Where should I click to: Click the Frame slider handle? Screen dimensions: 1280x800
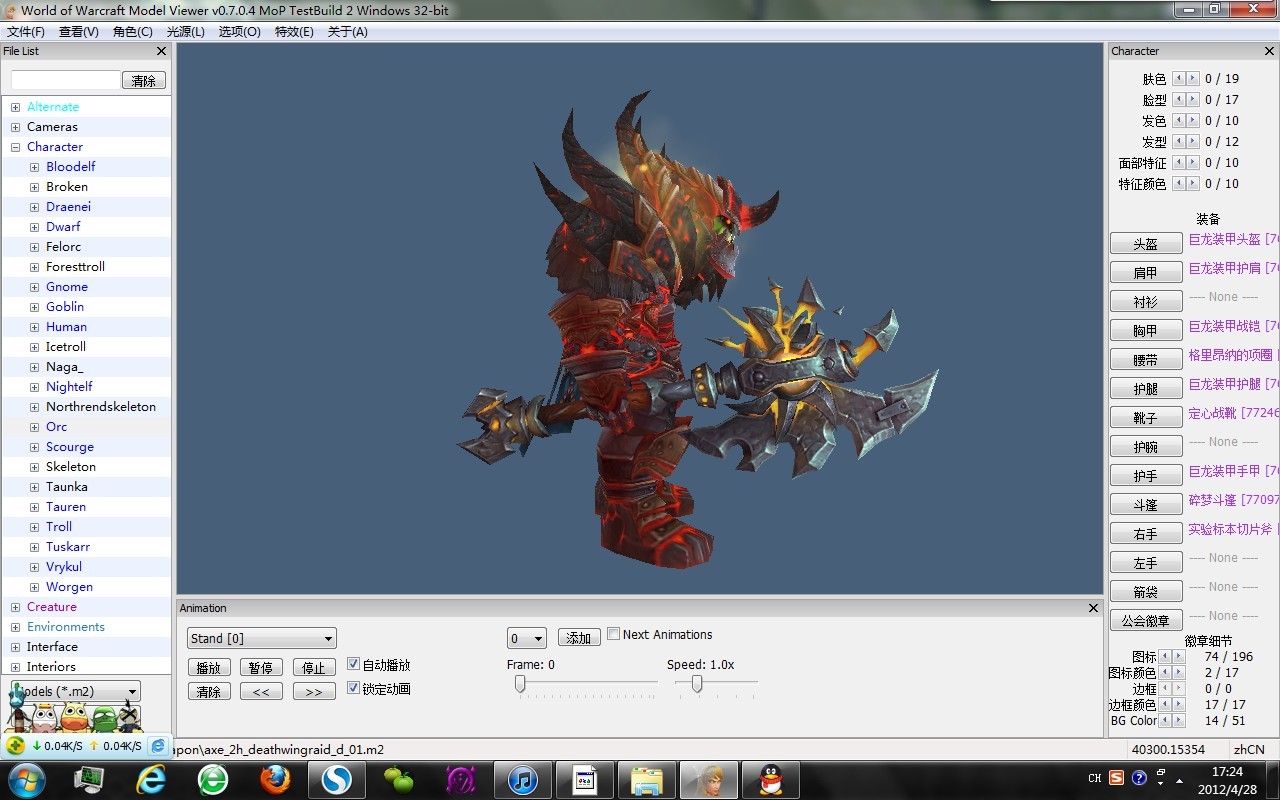click(520, 683)
